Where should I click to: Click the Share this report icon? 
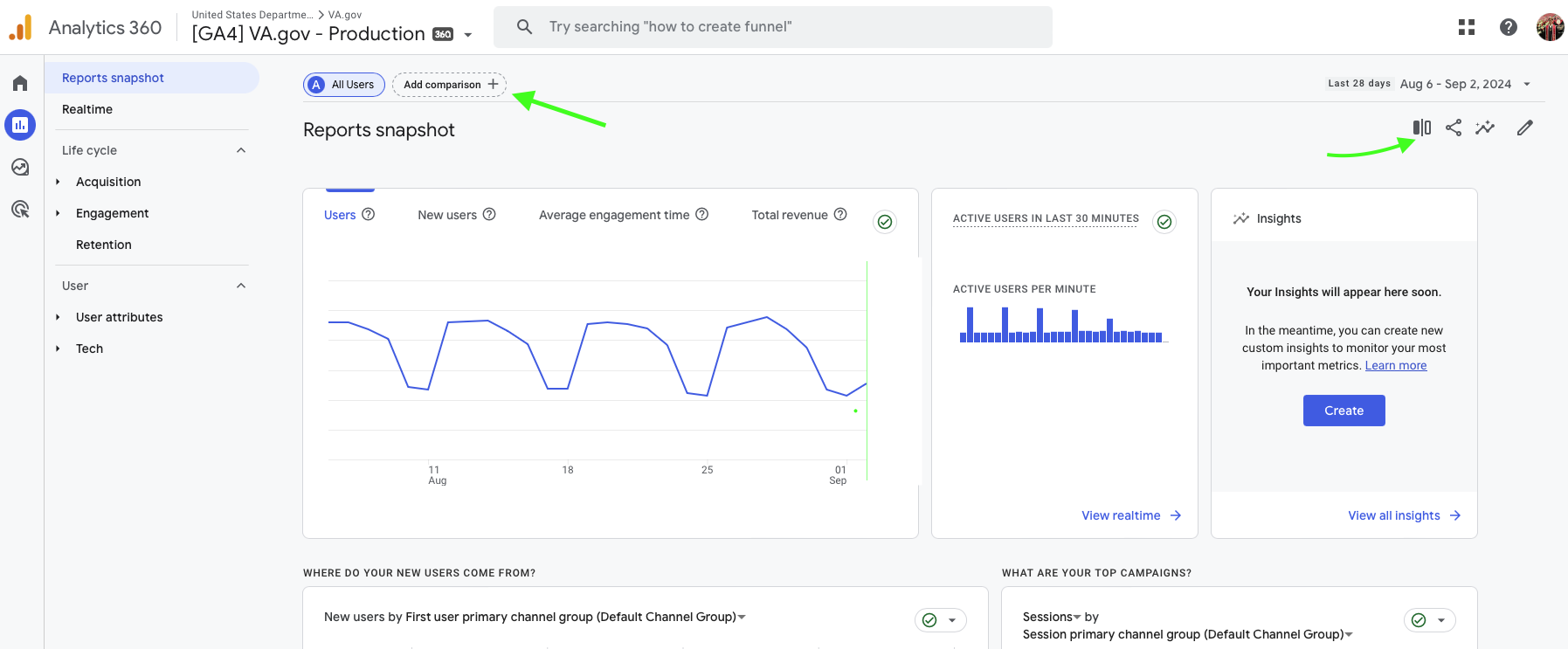tap(1453, 128)
